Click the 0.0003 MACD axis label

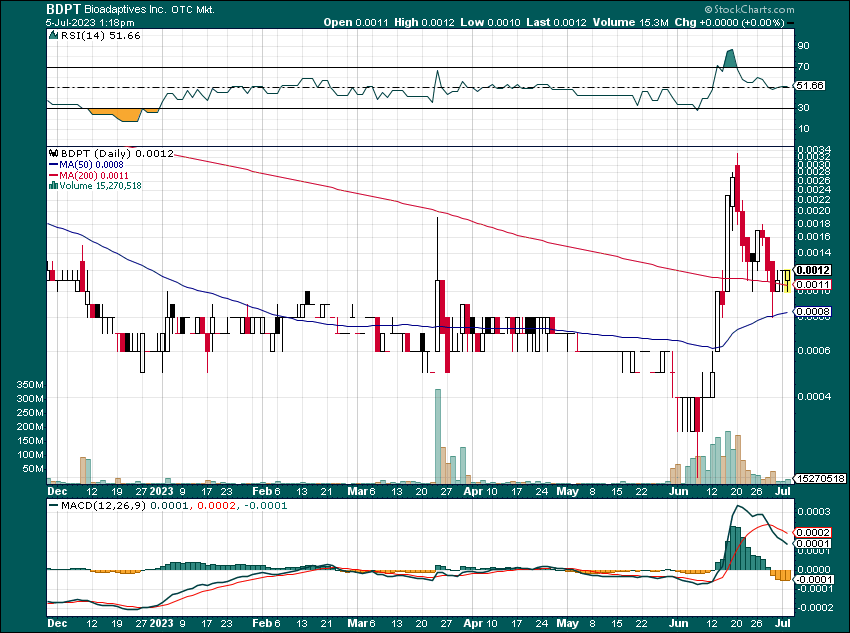coord(814,512)
